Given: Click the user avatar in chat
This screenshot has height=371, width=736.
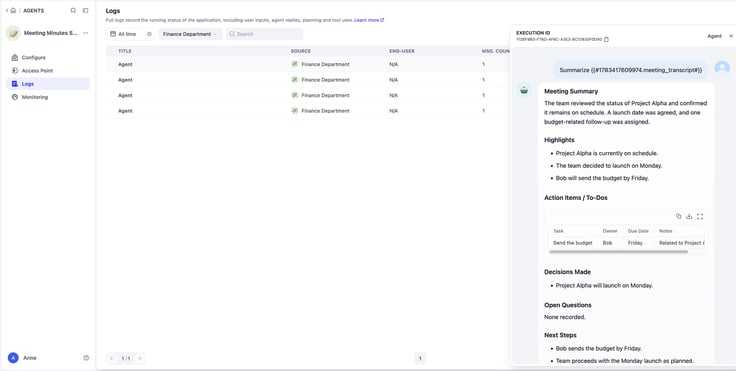Looking at the screenshot, I should [722, 68].
